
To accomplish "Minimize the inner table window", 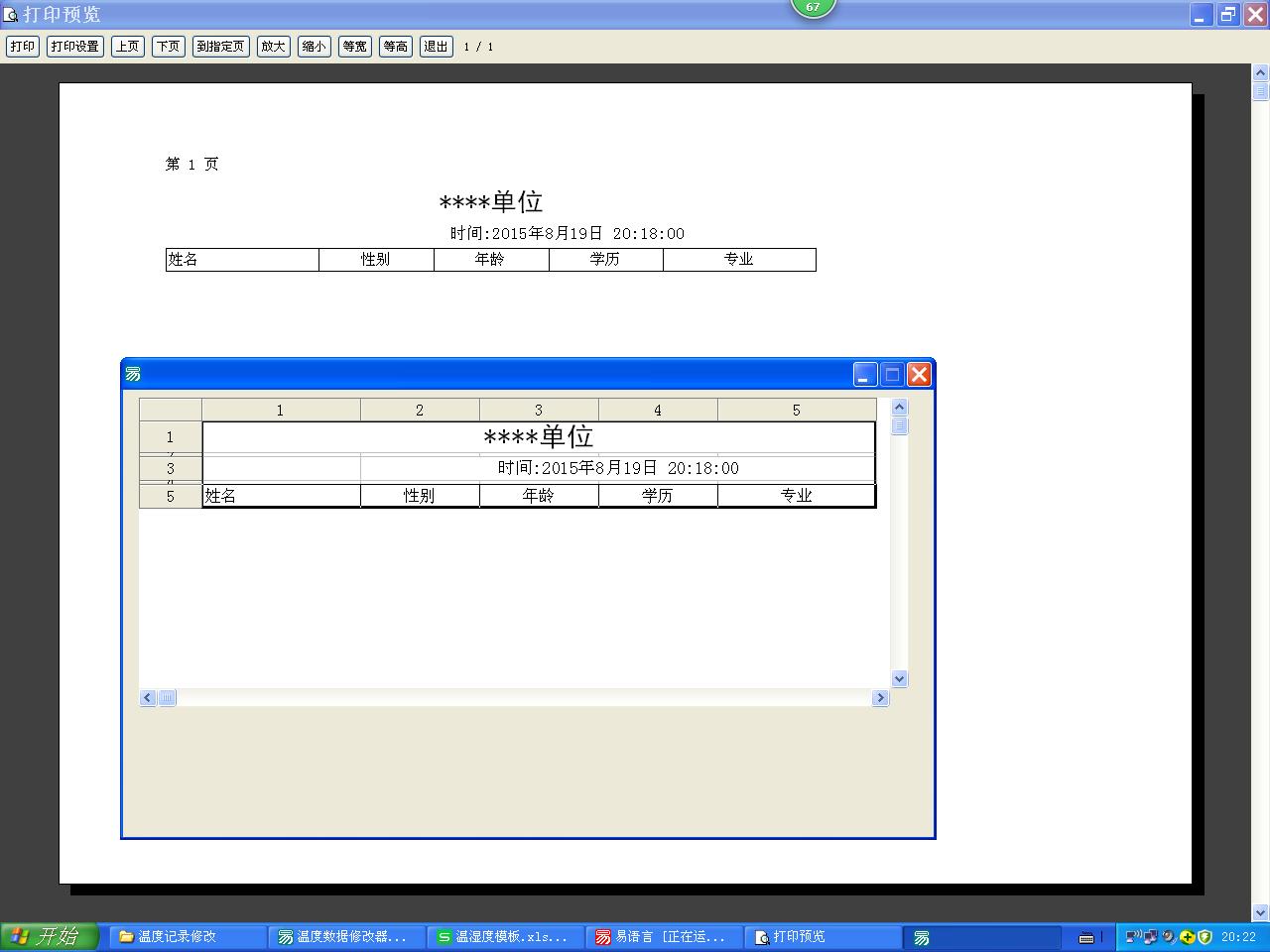I will pyautogui.click(x=865, y=374).
